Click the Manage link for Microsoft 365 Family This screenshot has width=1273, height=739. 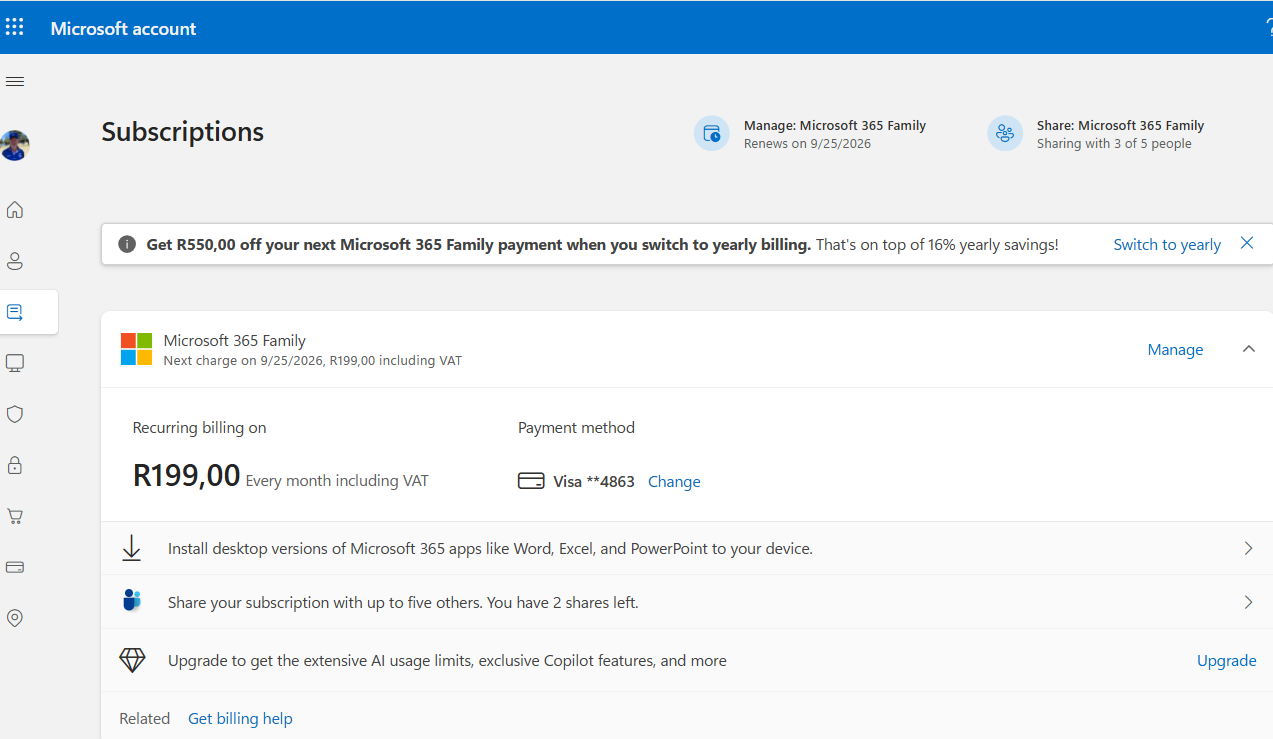[x=1175, y=350]
